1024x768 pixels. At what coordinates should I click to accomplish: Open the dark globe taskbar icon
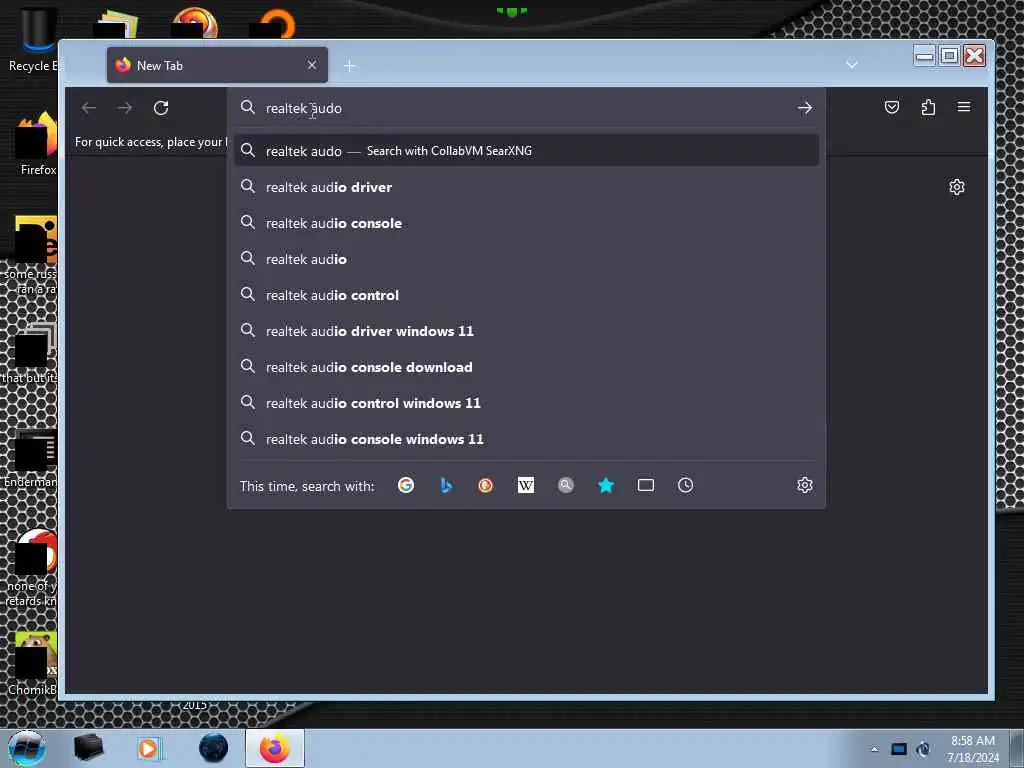coord(214,748)
